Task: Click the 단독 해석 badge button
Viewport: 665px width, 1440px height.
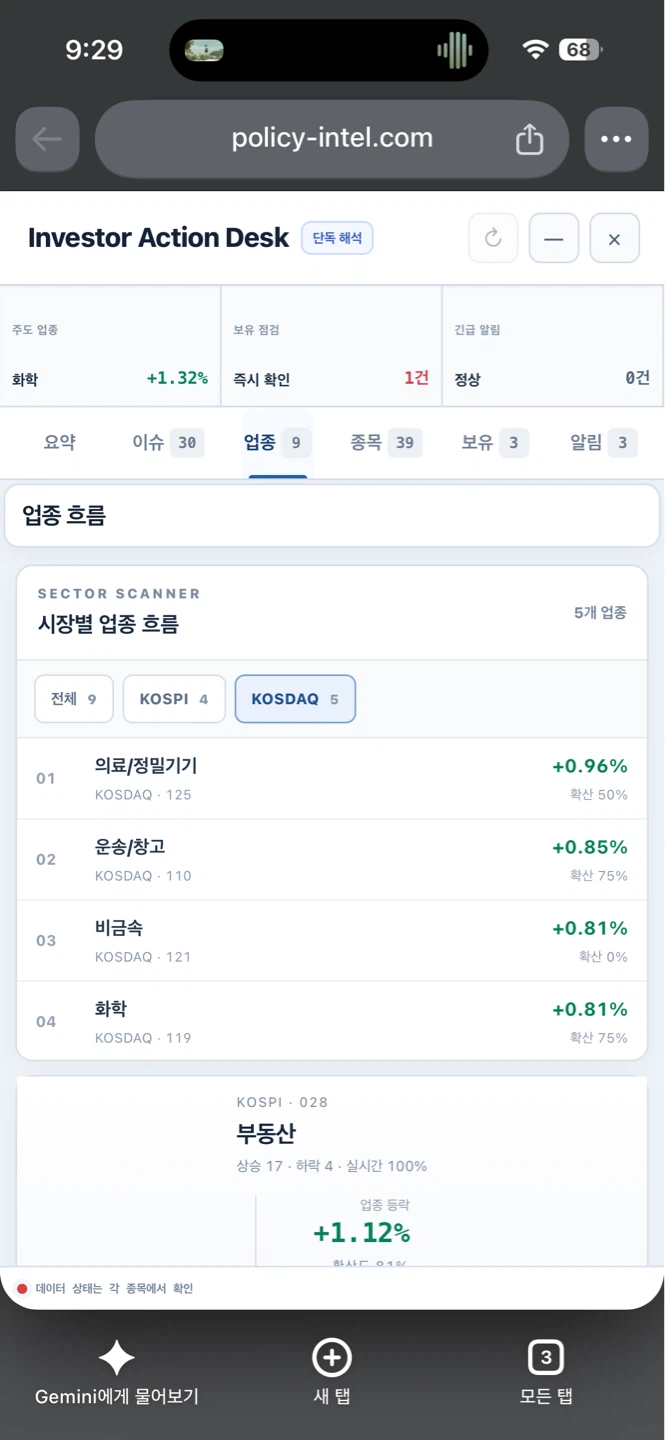Action: pos(337,238)
